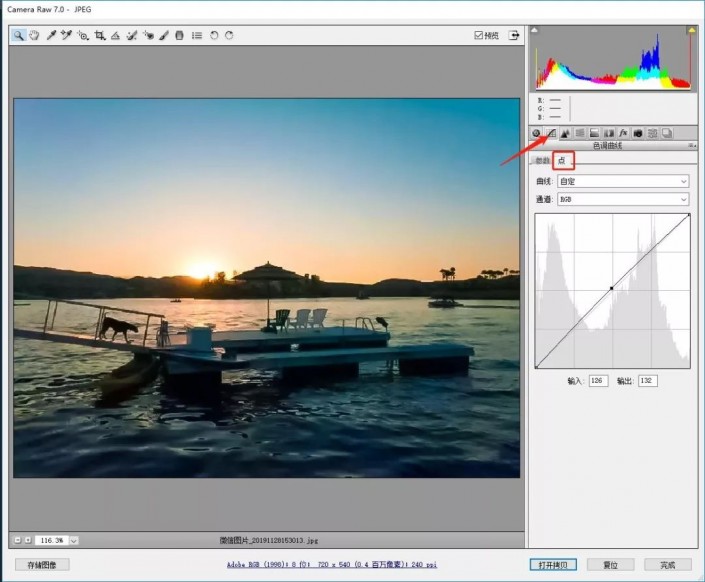
Task: Toggle shadow clipping warning on histogram
Action: click(x=535, y=30)
